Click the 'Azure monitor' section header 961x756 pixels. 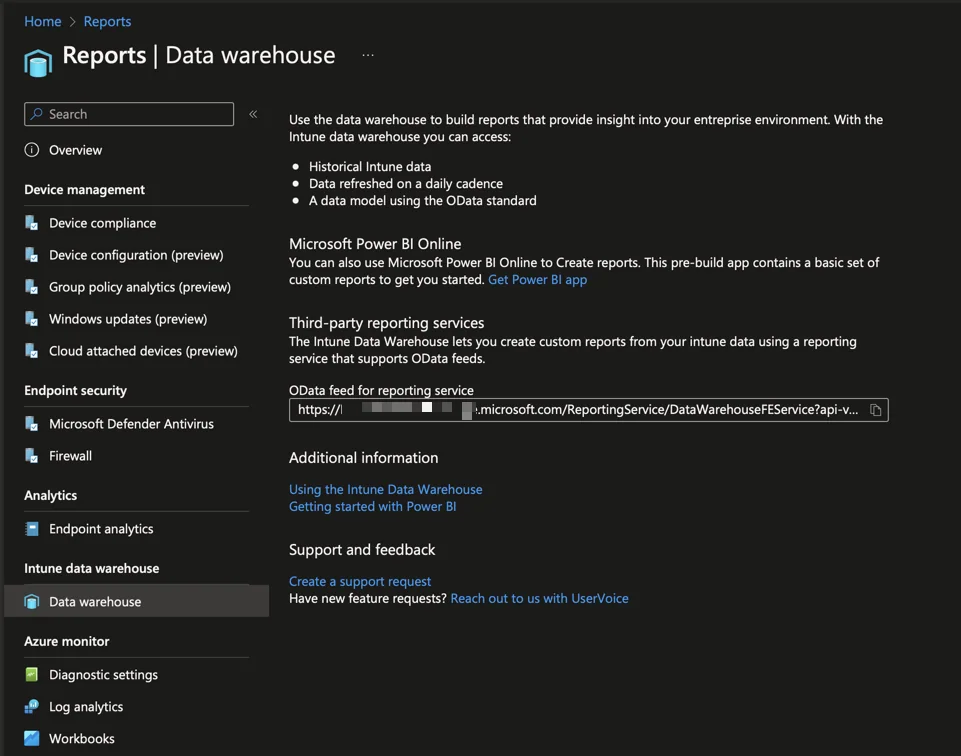click(67, 641)
